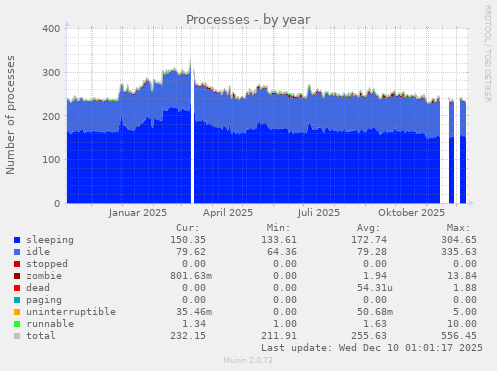Click the total legend color swatch
The width and height of the screenshot is (497, 371).
(17, 336)
